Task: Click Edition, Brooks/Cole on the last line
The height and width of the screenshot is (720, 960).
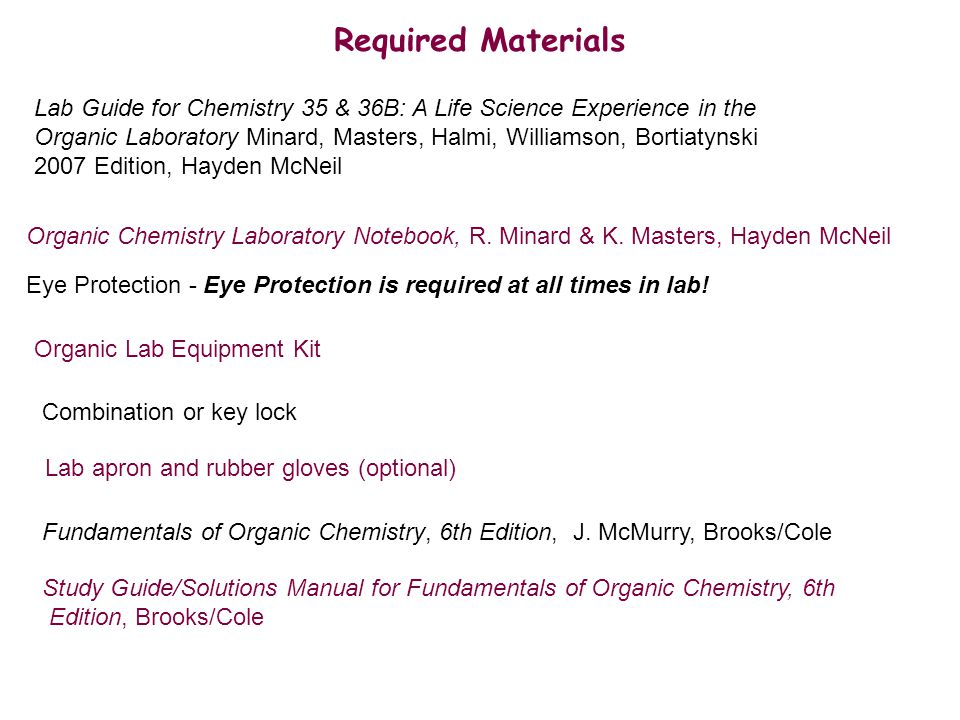Action: (157, 617)
